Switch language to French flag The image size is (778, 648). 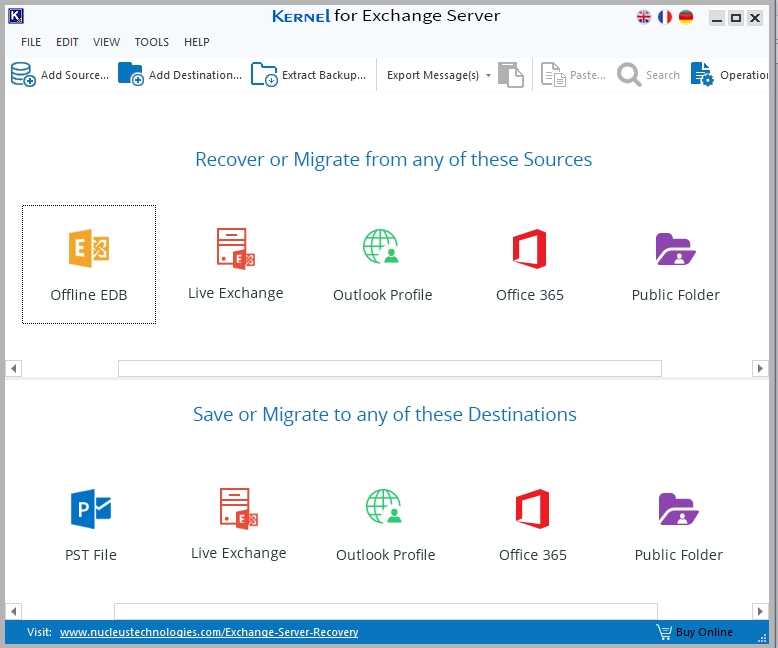[x=665, y=17]
